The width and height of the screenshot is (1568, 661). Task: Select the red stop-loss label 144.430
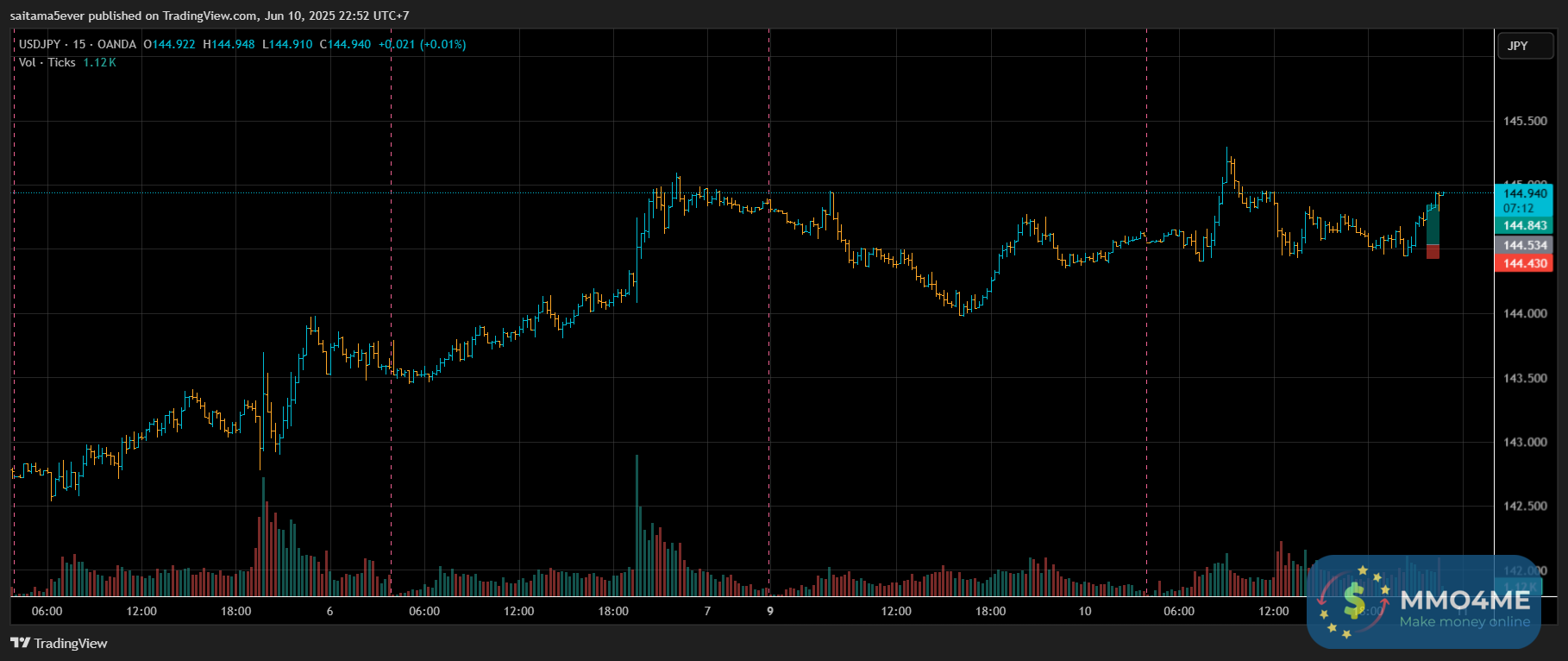1524,263
